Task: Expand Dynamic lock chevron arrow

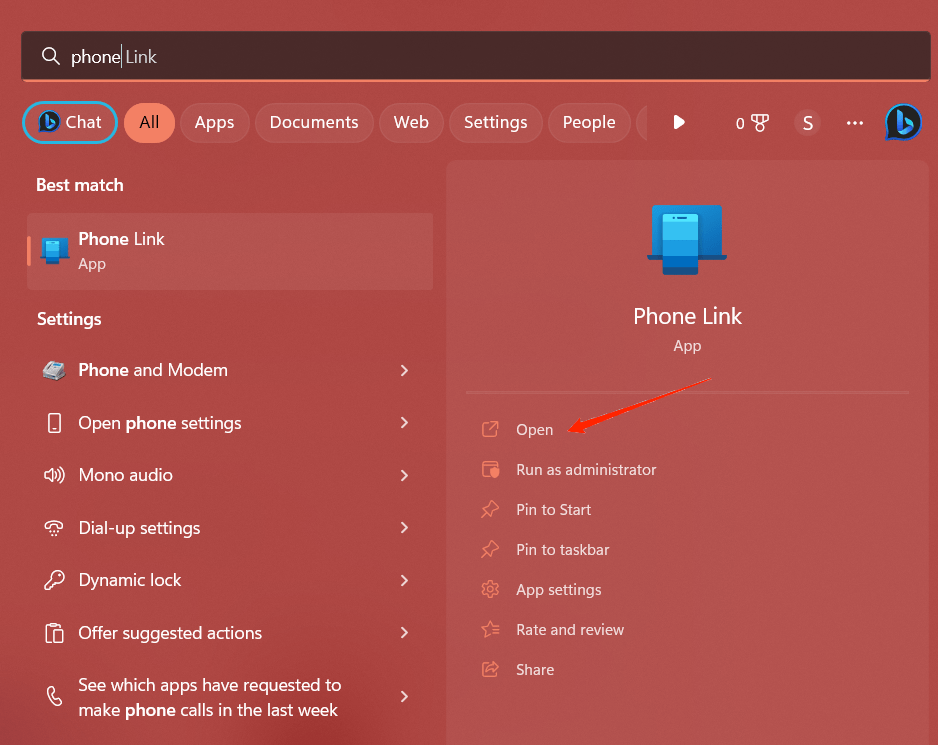Action: (404, 580)
